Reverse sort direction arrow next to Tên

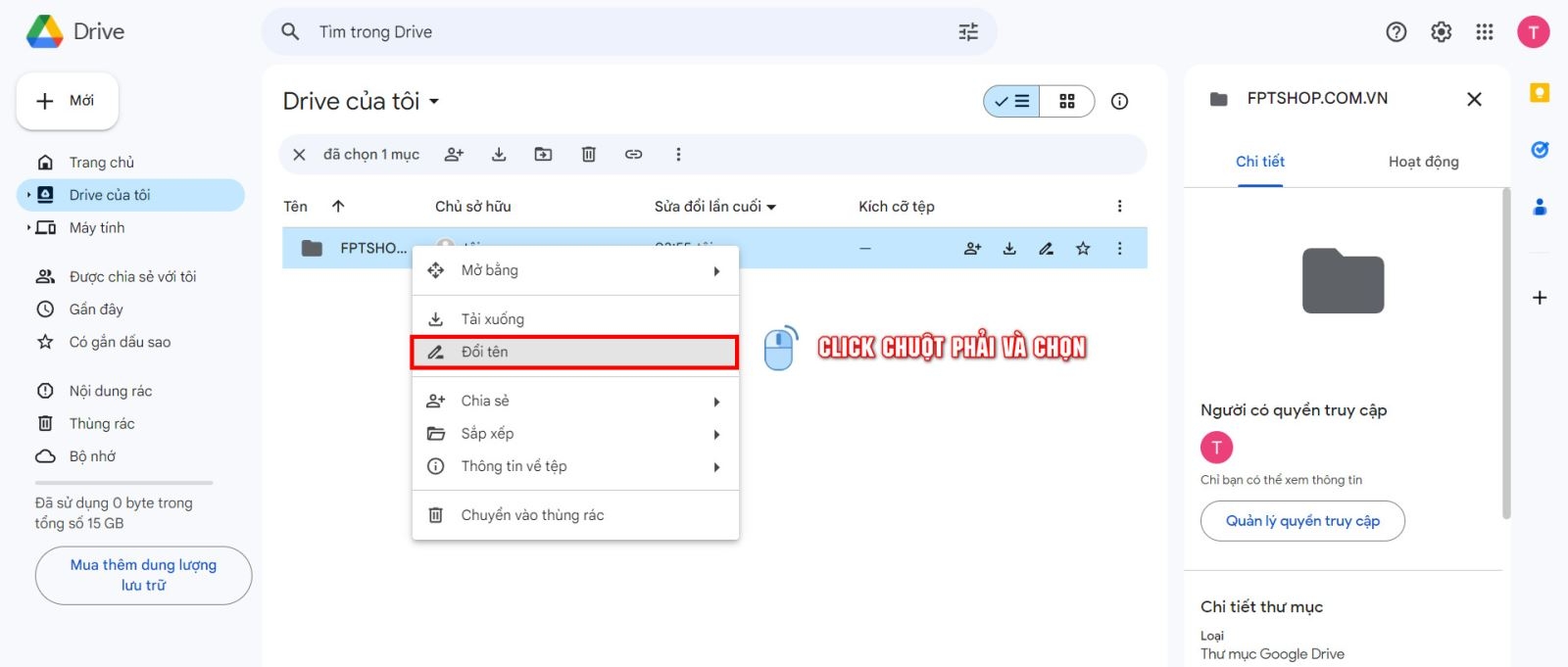point(338,206)
